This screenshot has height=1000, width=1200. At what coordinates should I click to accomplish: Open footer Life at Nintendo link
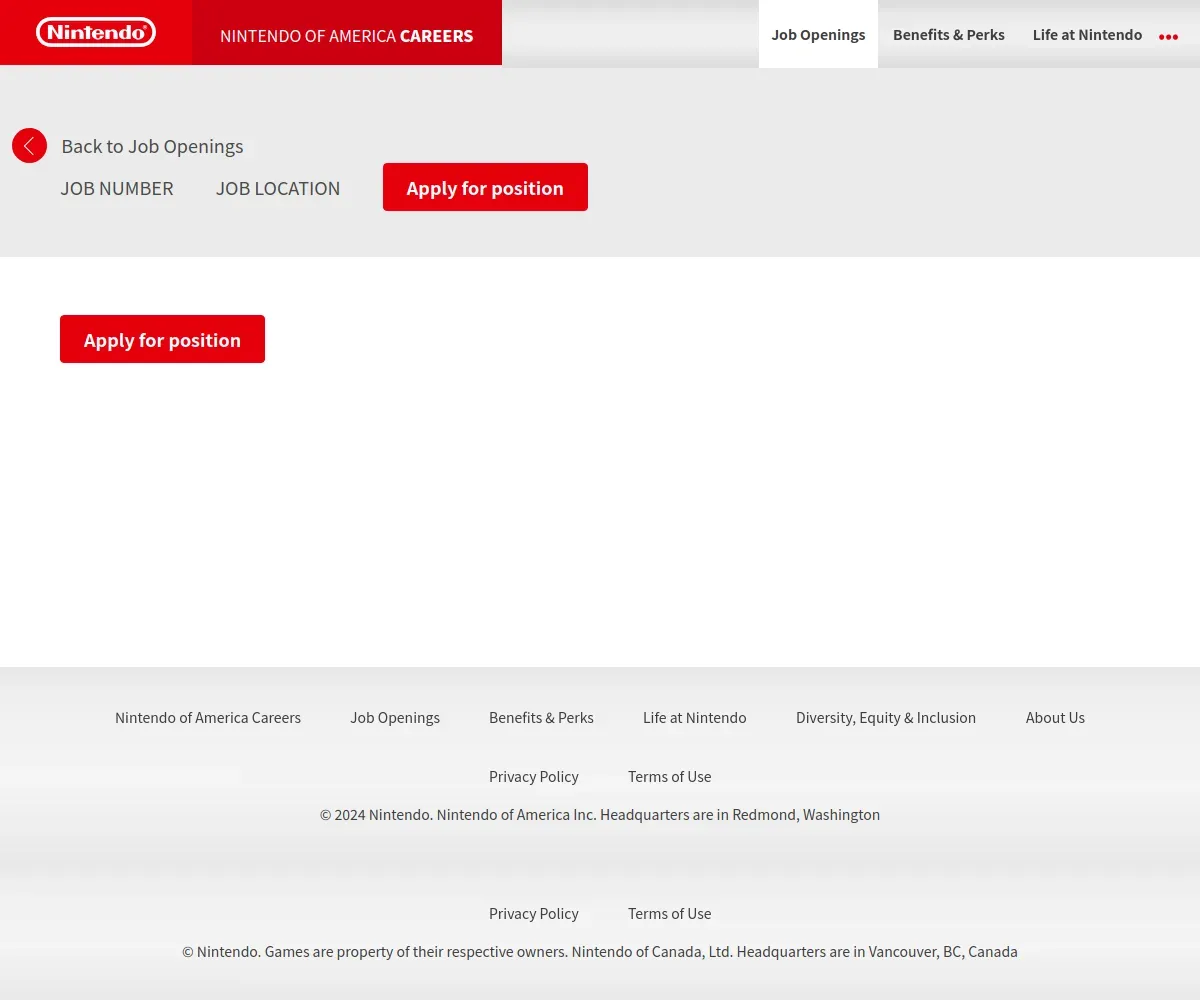tap(695, 717)
